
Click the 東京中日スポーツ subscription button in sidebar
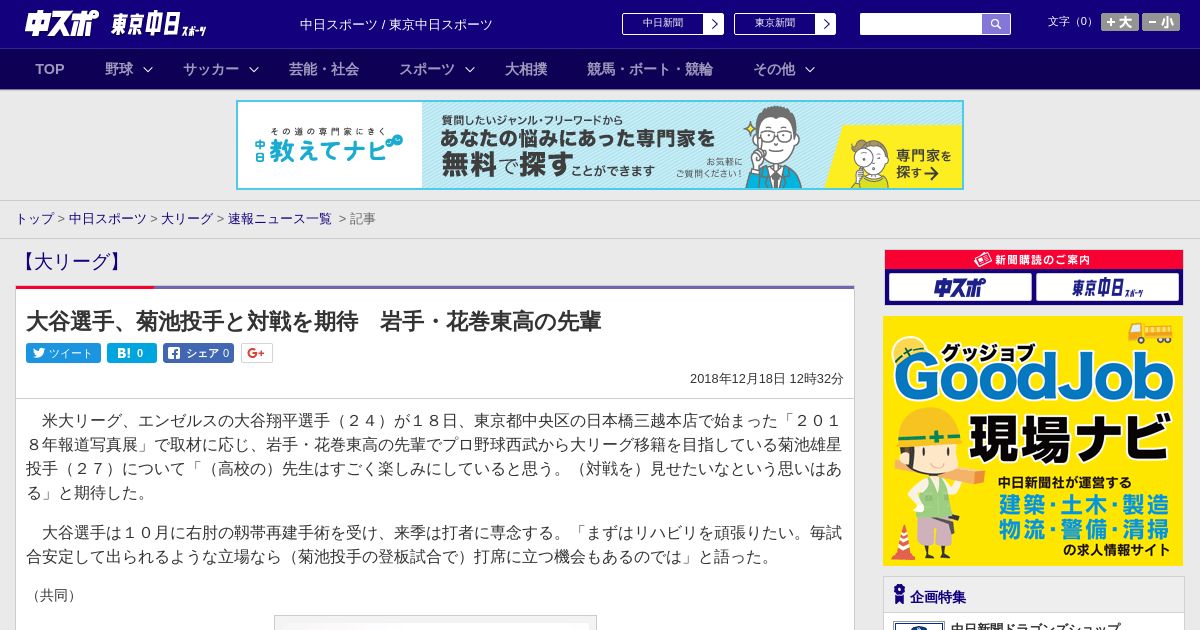(x=1107, y=288)
